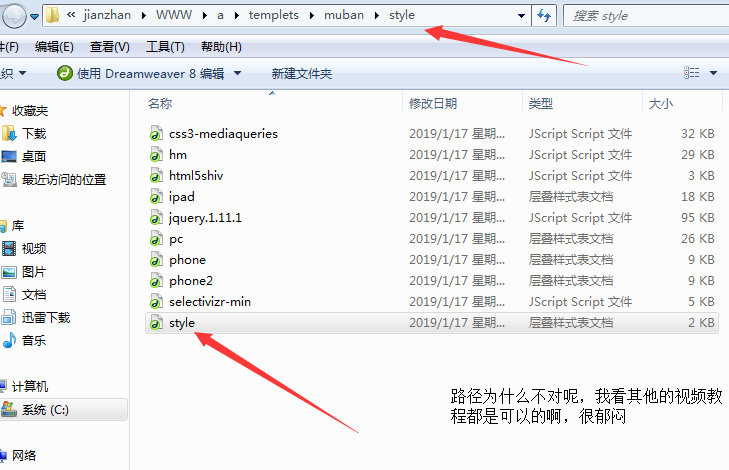The height and width of the screenshot is (470, 729).
Task: Select the file name jquery.1.11.1
Action: point(205,218)
